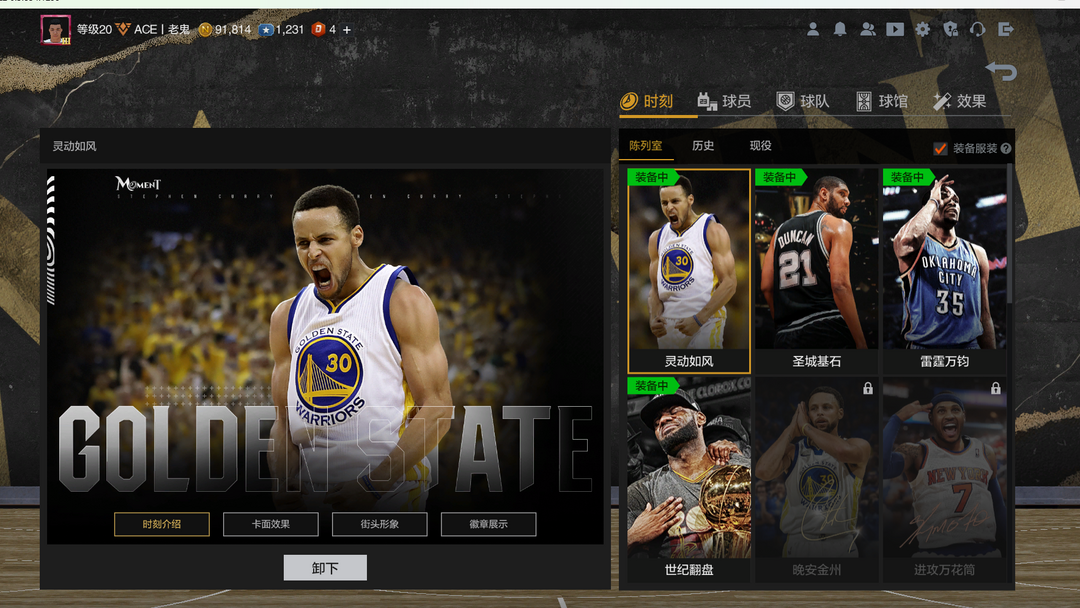
Task: Open the 历史 sub-tab
Action: point(703,146)
